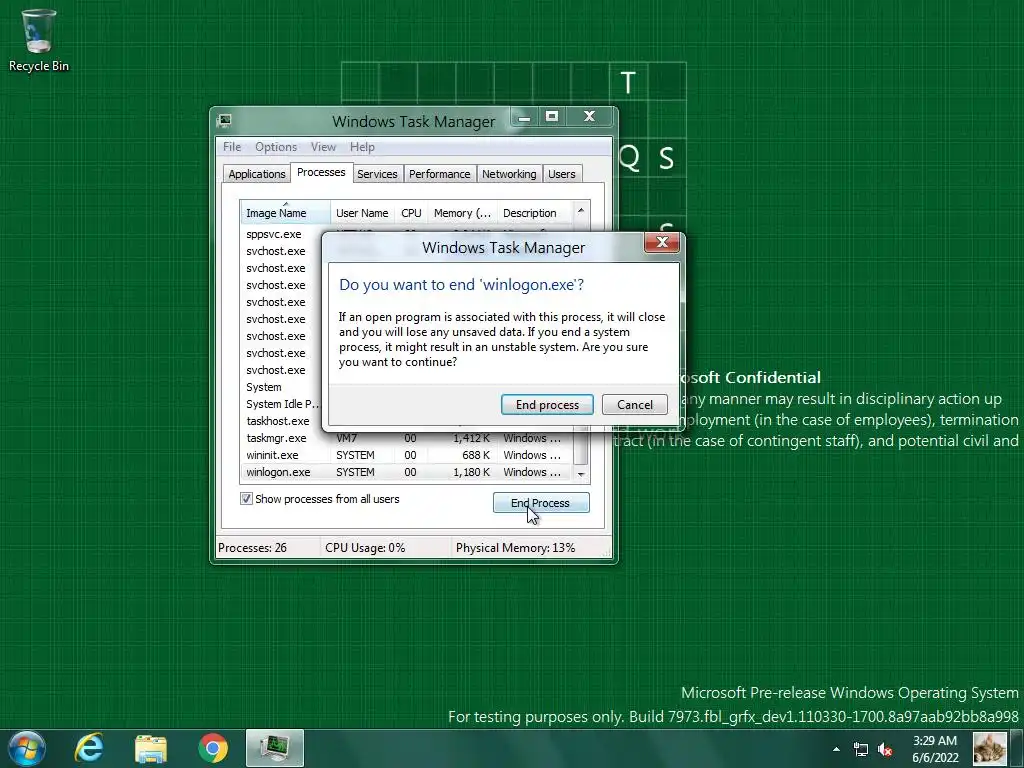Open the File menu
Viewport: 1024px width, 768px height.
232,147
